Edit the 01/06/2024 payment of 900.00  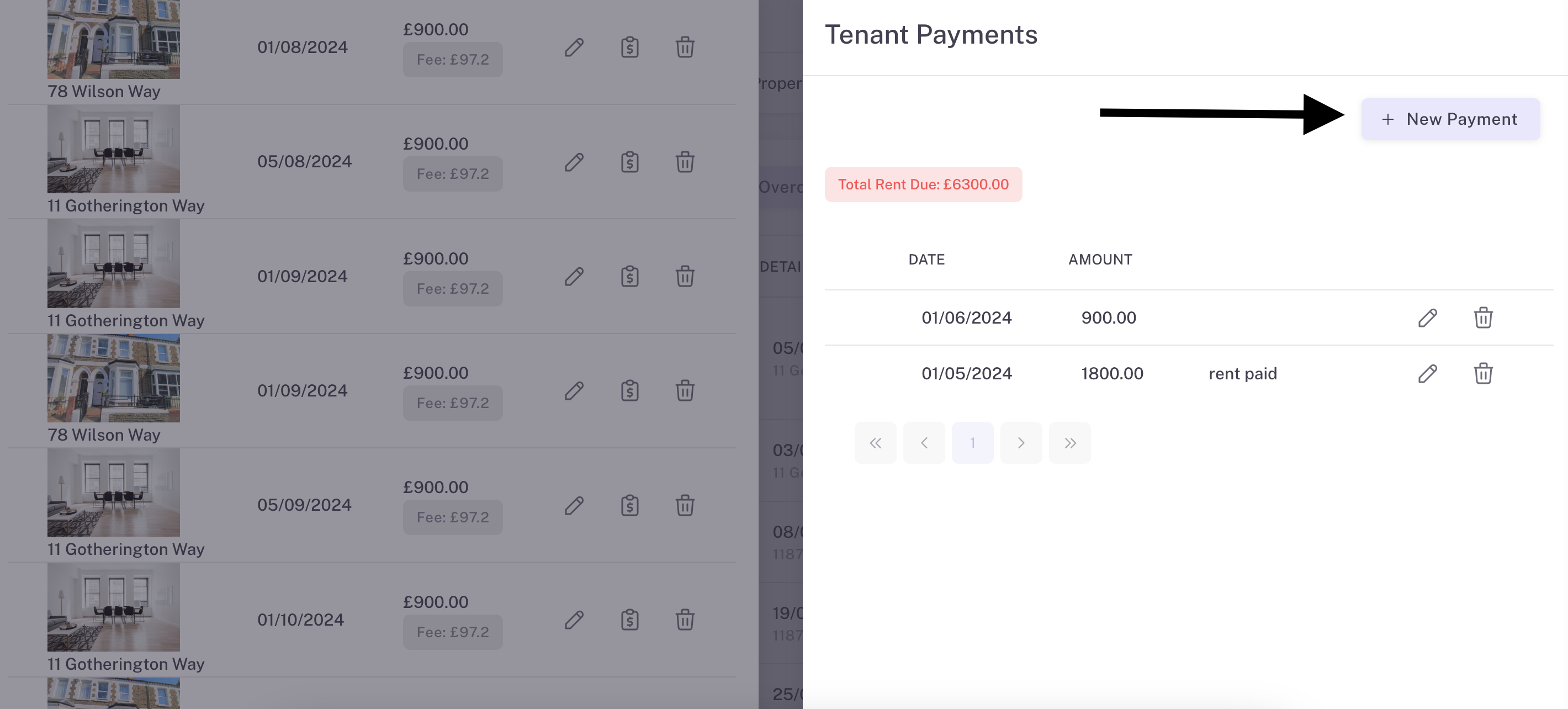[1427, 318]
